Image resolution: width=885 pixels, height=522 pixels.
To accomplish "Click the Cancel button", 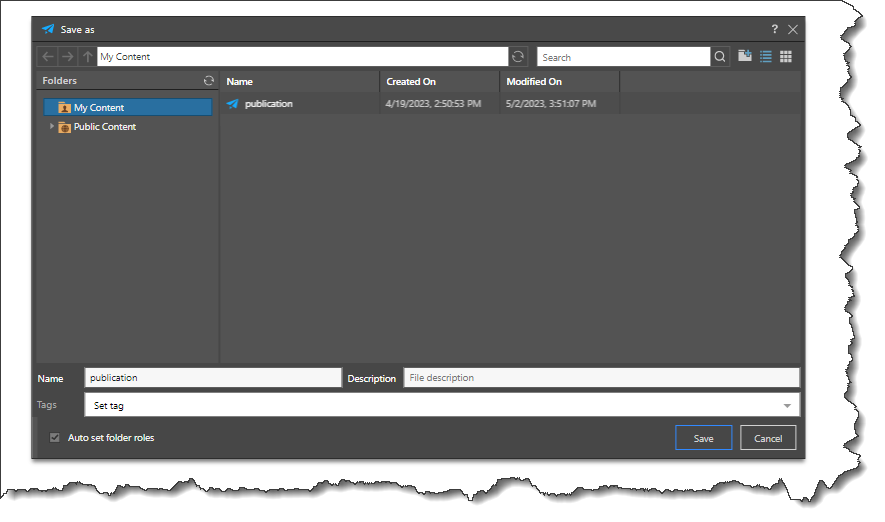I will tap(768, 438).
